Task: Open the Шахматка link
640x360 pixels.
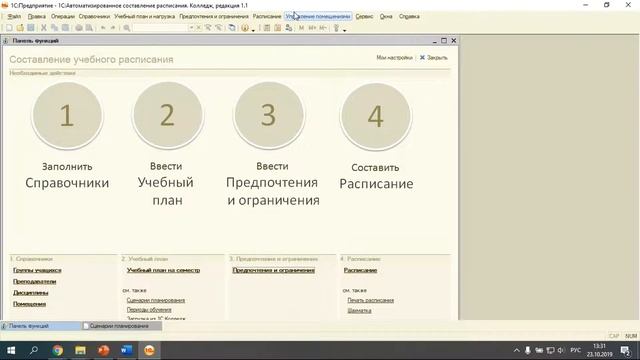Action: coord(359,311)
